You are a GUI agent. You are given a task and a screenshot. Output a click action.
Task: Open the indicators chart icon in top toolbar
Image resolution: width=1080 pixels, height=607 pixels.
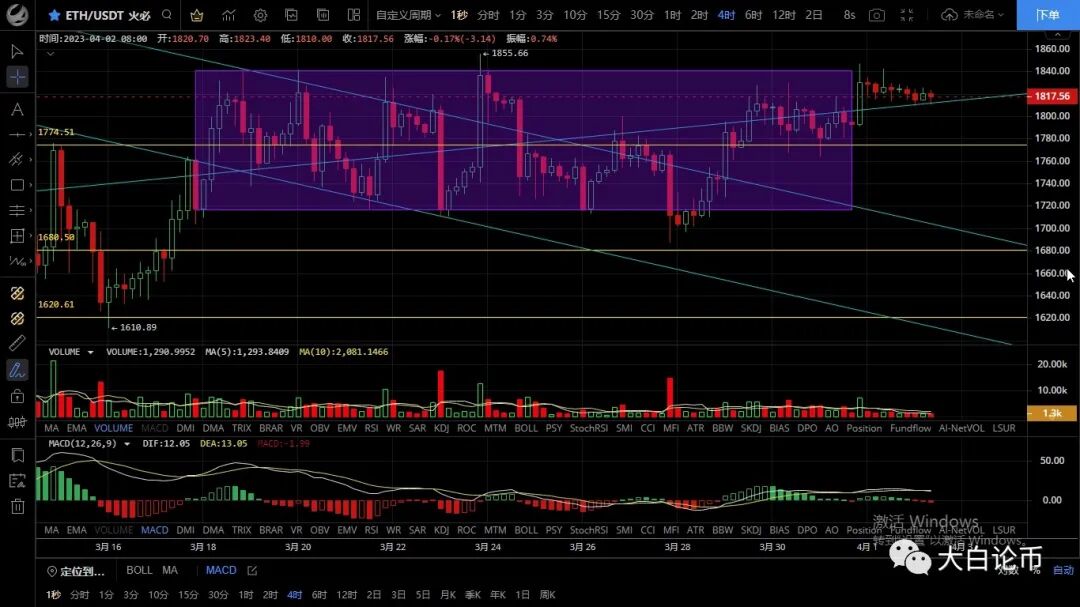229,14
